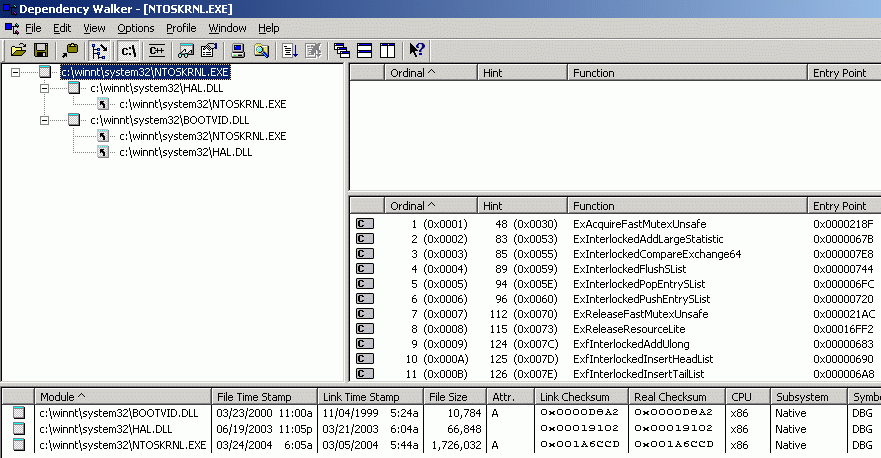Screen dimensions: 881x458
Task: Toggle the Undecorate C++ Functions toolbar button
Action: click(157, 51)
